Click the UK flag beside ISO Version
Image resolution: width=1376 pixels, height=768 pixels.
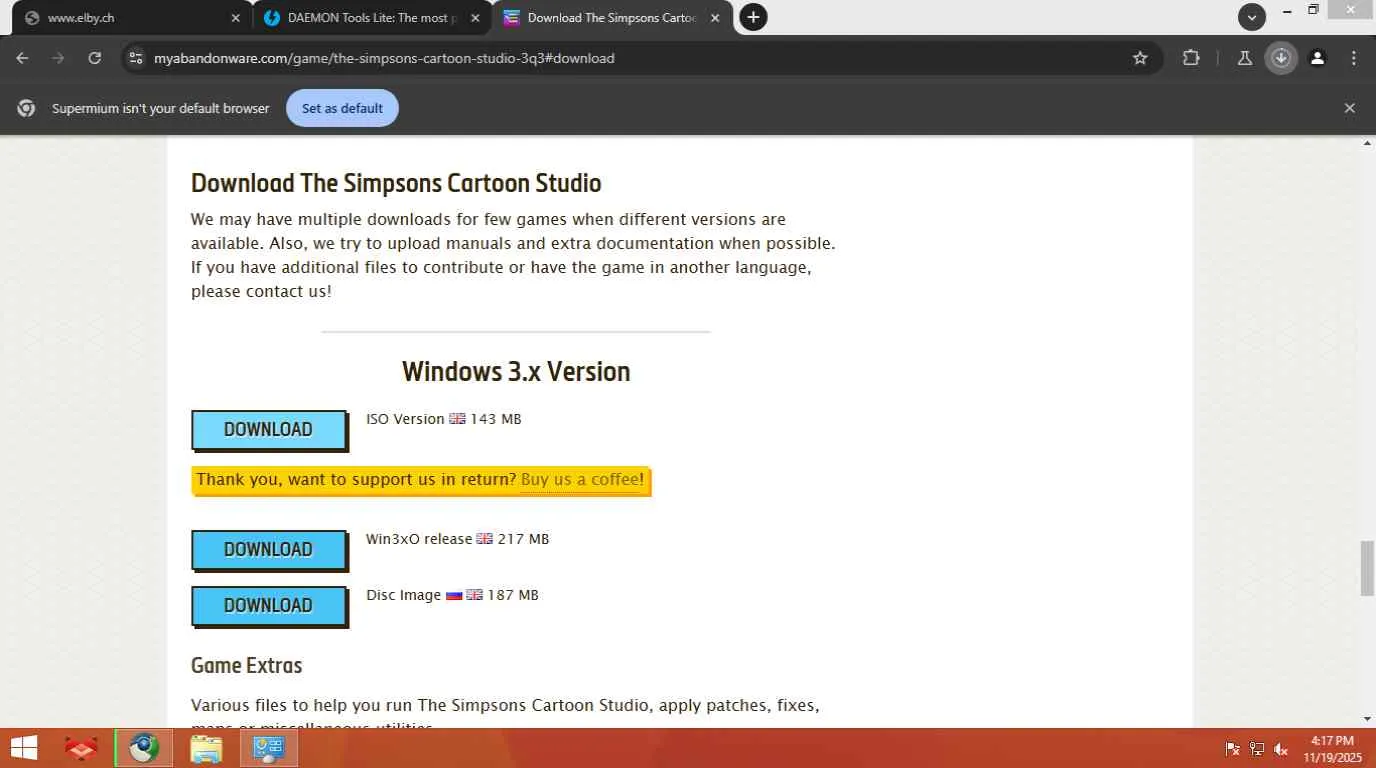pyautogui.click(x=457, y=419)
